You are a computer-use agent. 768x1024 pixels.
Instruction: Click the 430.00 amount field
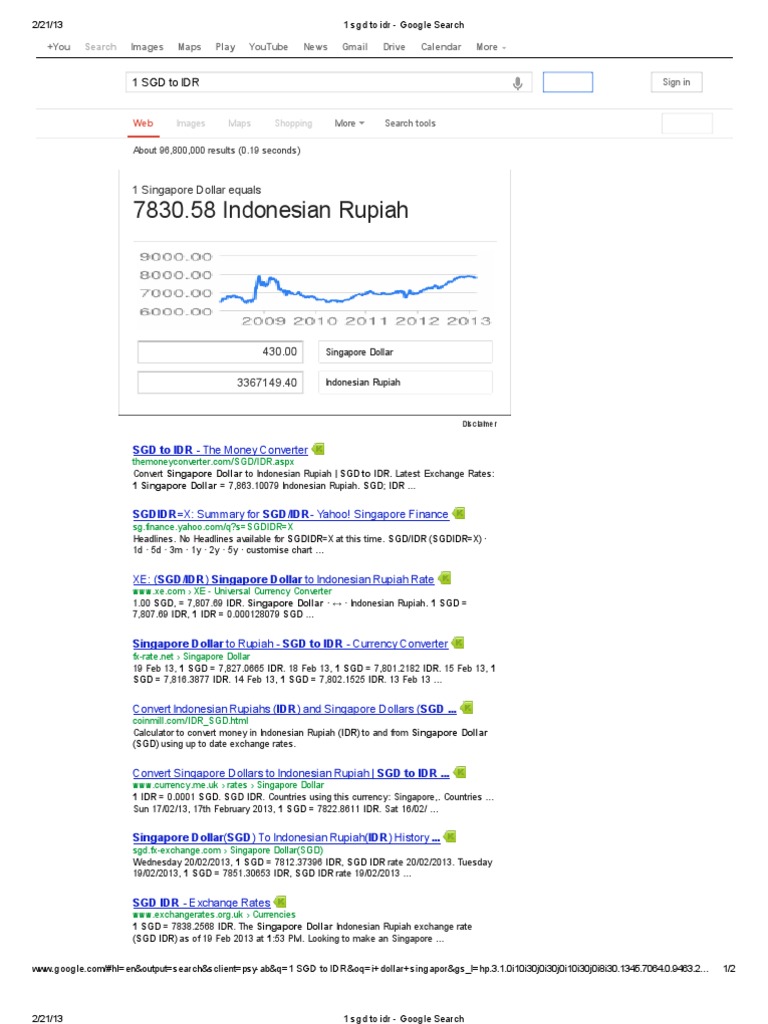(x=220, y=352)
